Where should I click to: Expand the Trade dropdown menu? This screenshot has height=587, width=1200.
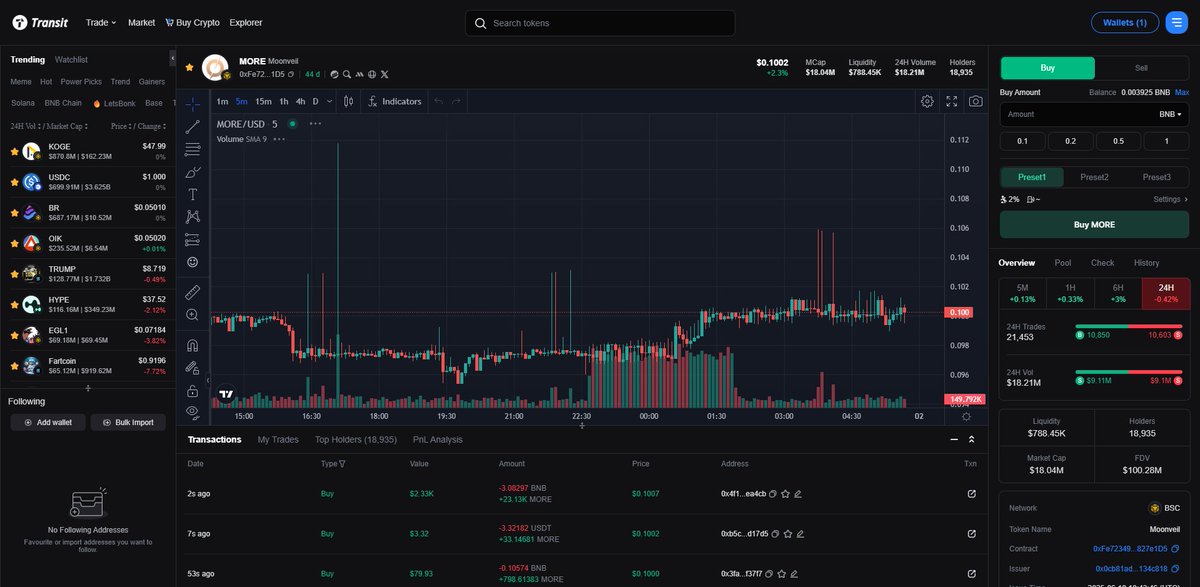pos(101,22)
